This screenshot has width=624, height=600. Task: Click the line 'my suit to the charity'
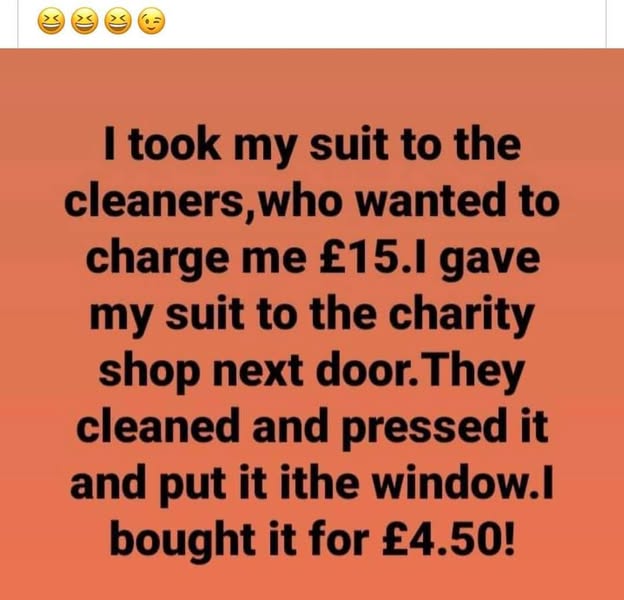[311, 316]
